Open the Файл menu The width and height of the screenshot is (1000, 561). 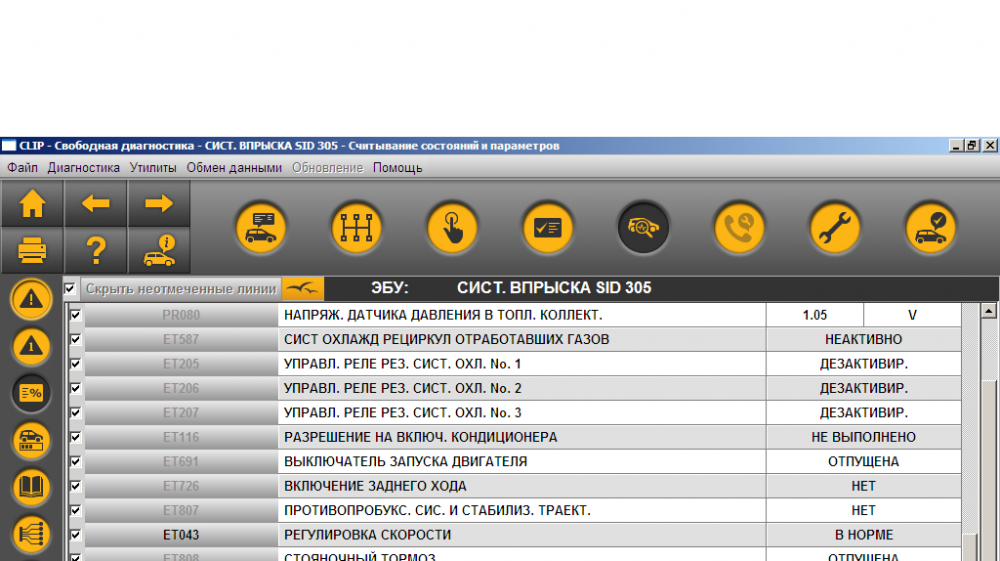(x=22, y=168)
